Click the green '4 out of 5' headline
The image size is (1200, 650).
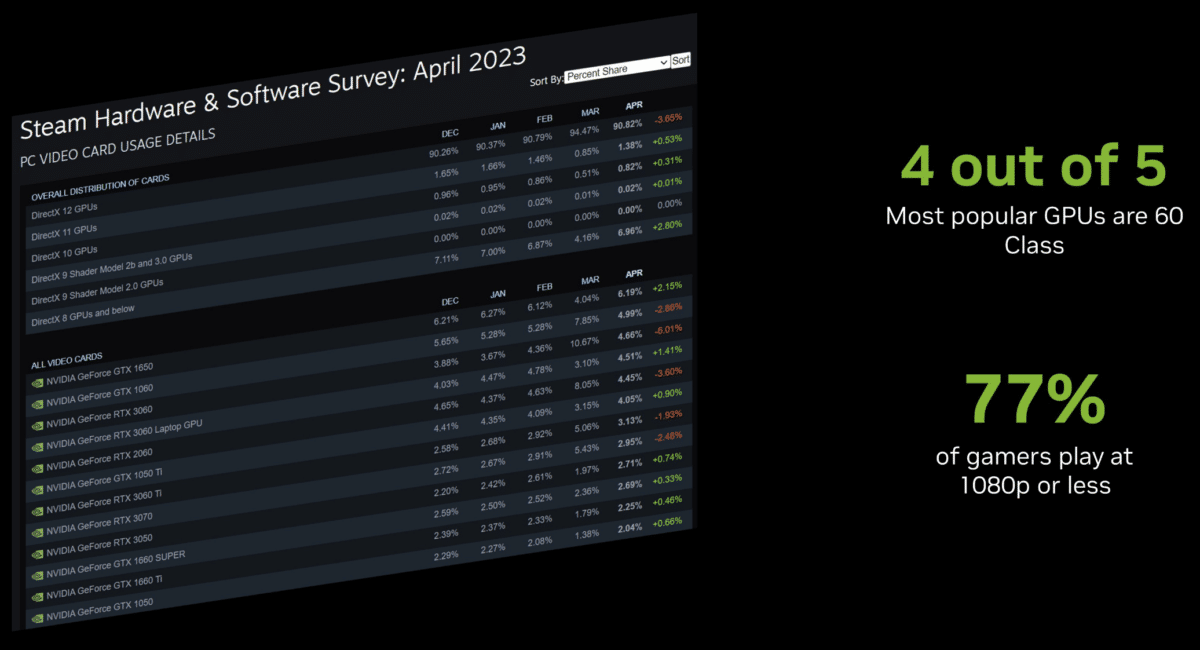click(x=1034, y=167)
